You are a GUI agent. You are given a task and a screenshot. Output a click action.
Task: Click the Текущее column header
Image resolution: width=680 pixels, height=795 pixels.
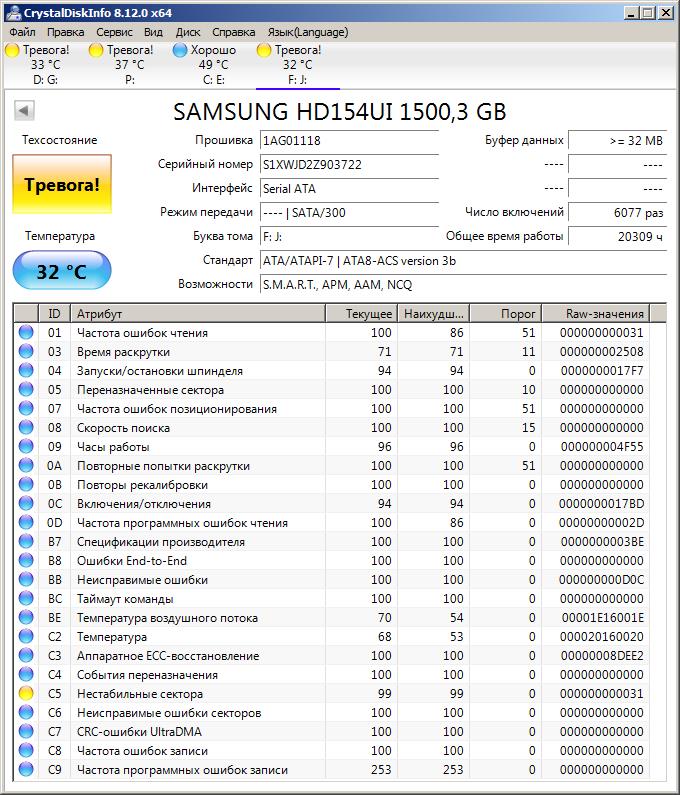click(362, 314)
